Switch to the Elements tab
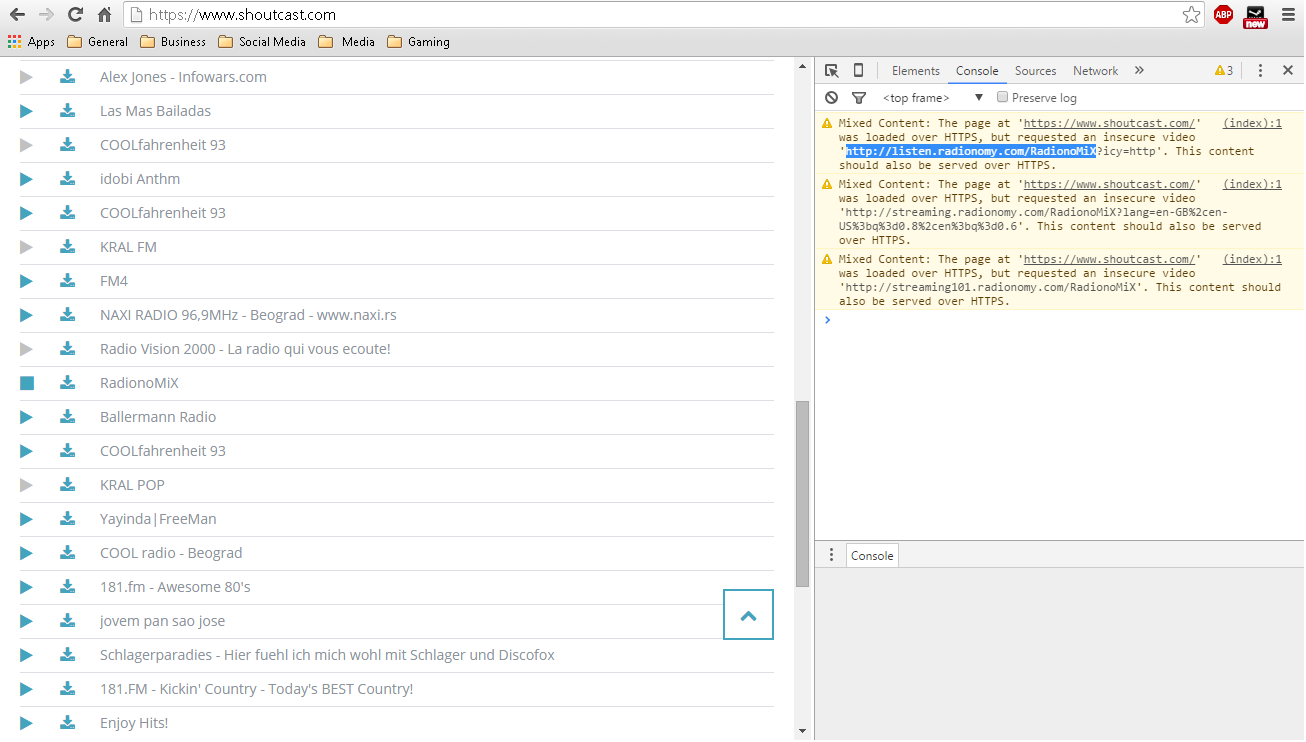The image size is (1306, 742). pos(916,71)
